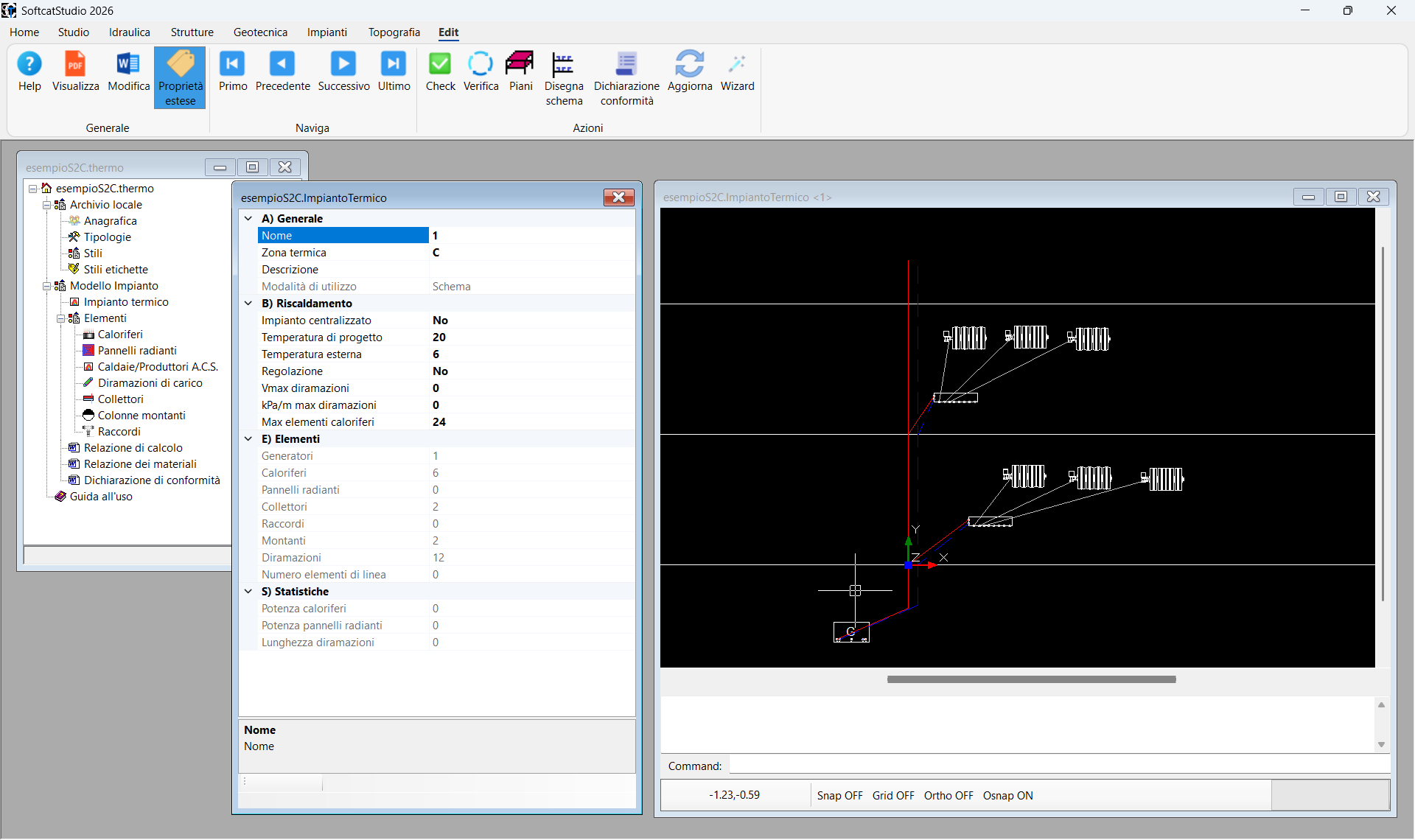Open Relazione di calcolo
Image resolution: width=1415 pixels, height=840 pixels.
pyautogui.click(x=133, y=448)
